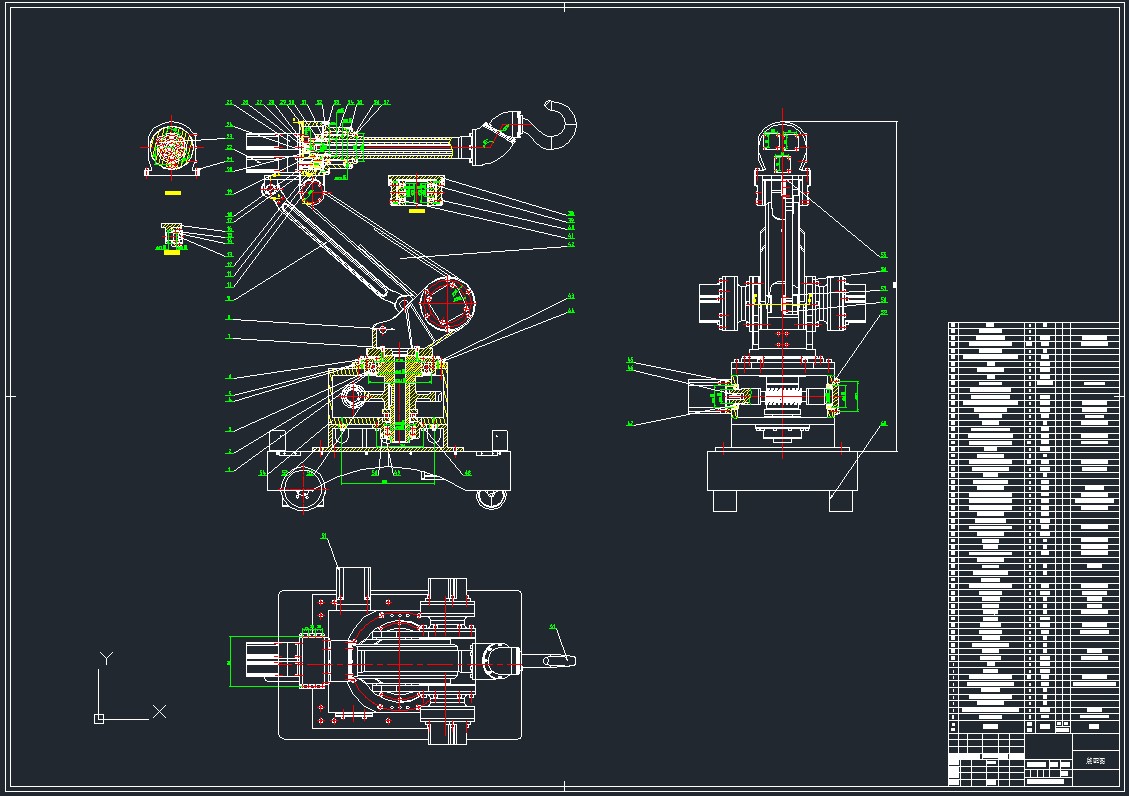
Task: Select the right support foot in the front view
Action: [841, 501]
